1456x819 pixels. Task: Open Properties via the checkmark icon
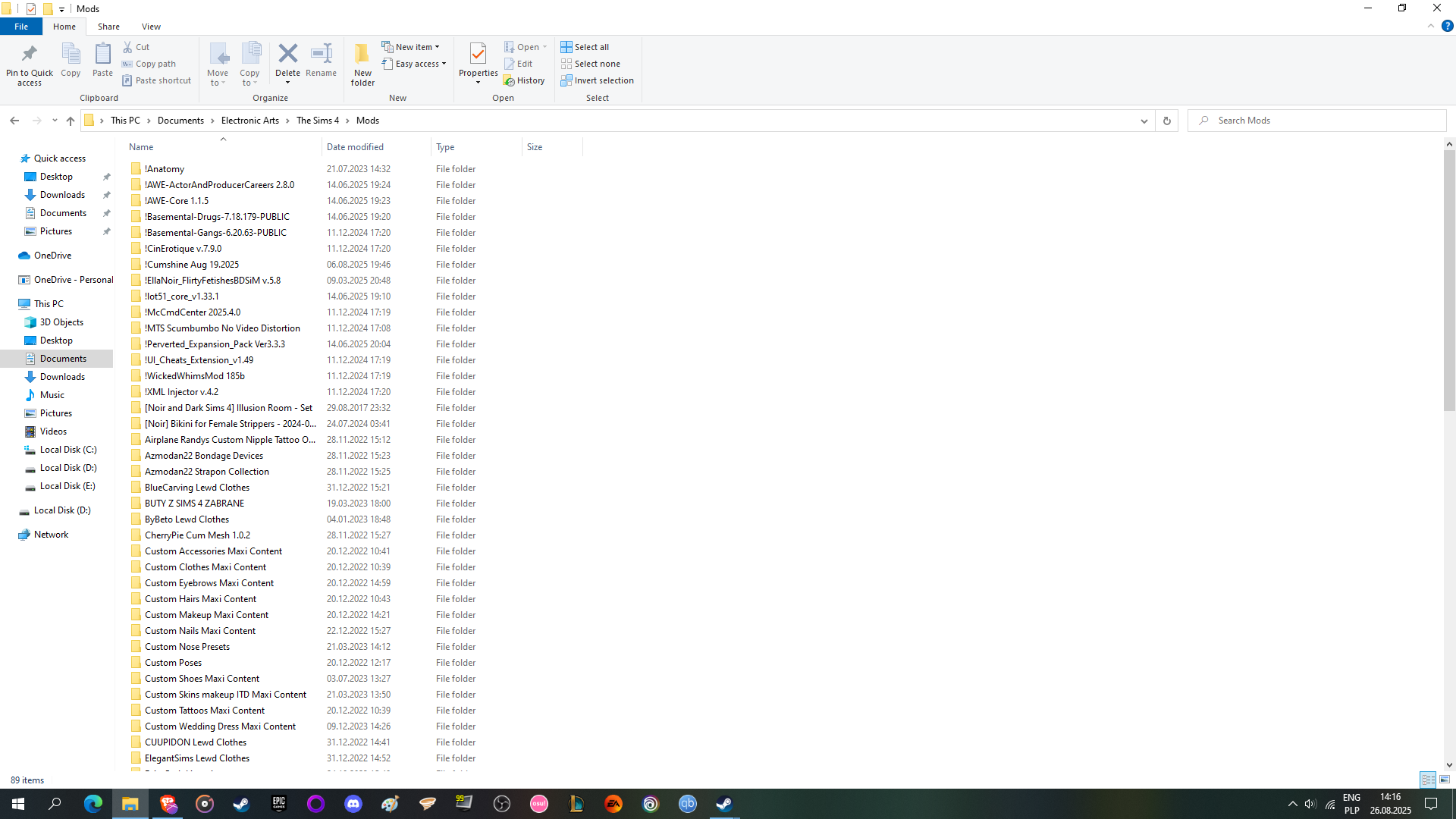[478, 55]
